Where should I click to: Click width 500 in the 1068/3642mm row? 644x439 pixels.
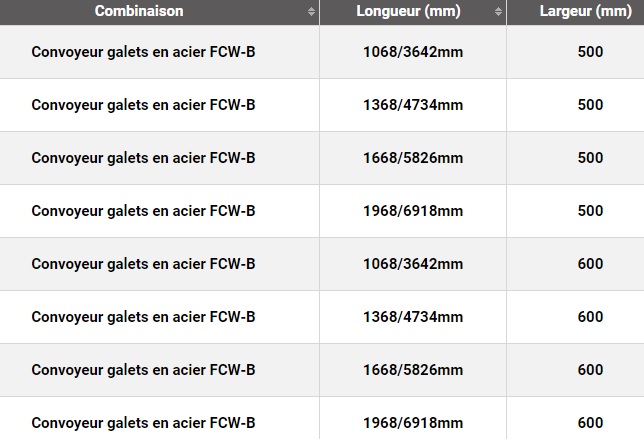pyautogui.click(x=590, y=51)
